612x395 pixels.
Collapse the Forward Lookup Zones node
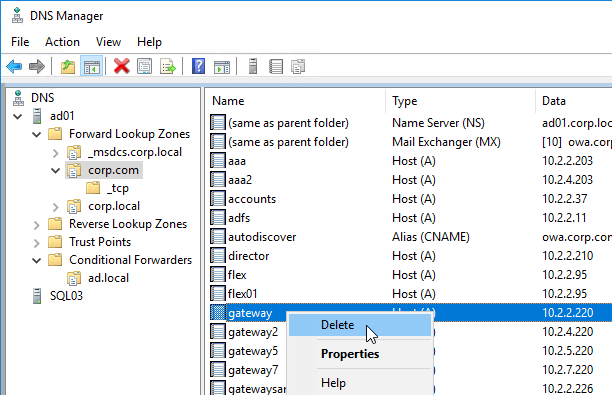pos(37,135)
